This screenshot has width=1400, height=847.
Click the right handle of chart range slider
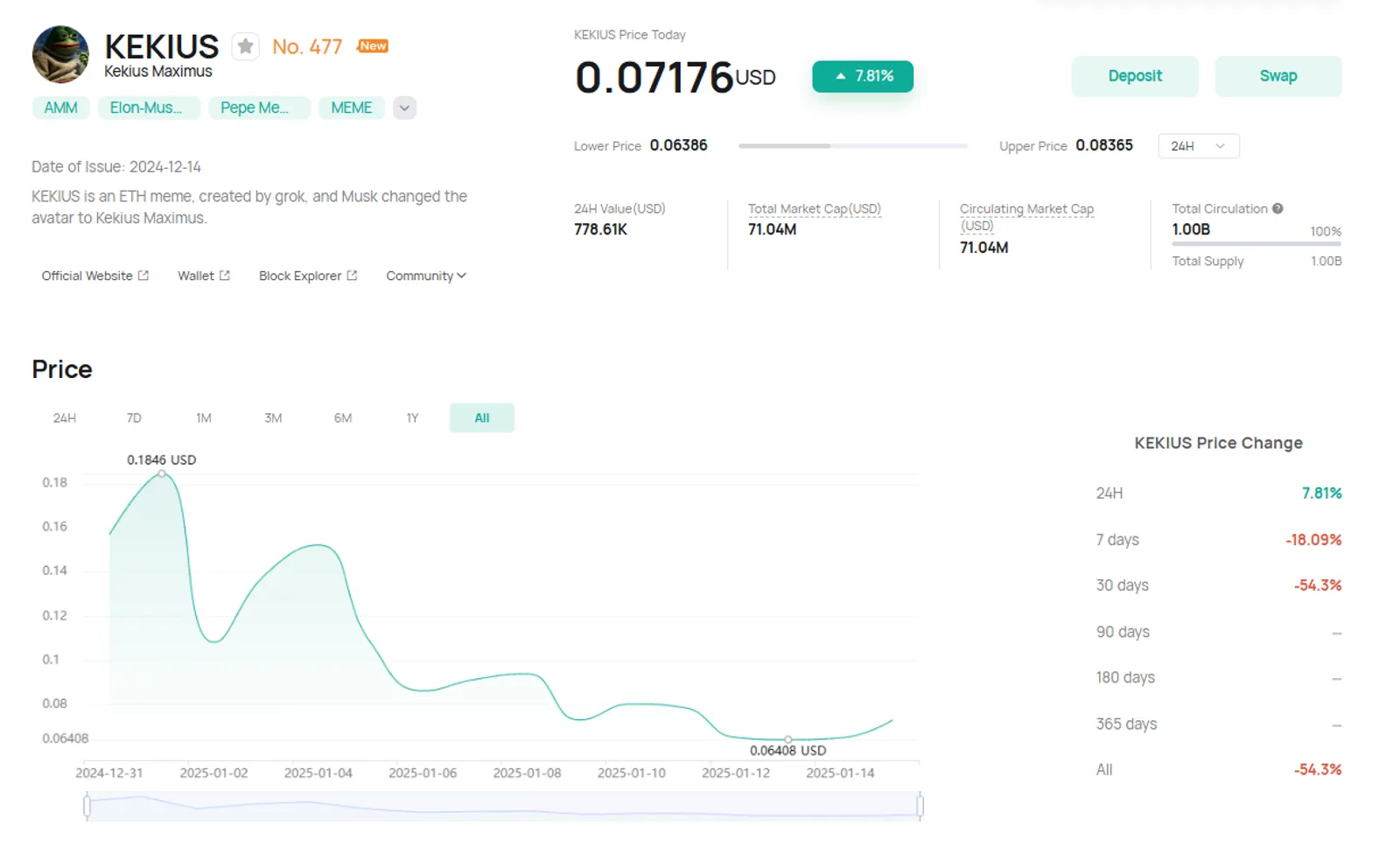pyautogui.click(x=920, y=806)
